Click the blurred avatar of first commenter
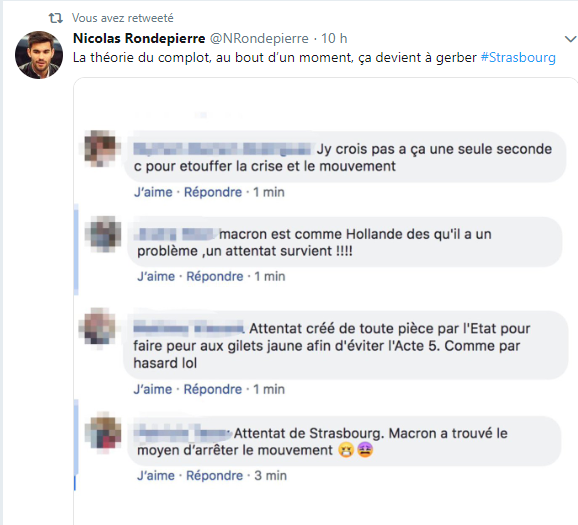The width and height of the screenshot is (578, 525). coord(100,148)
